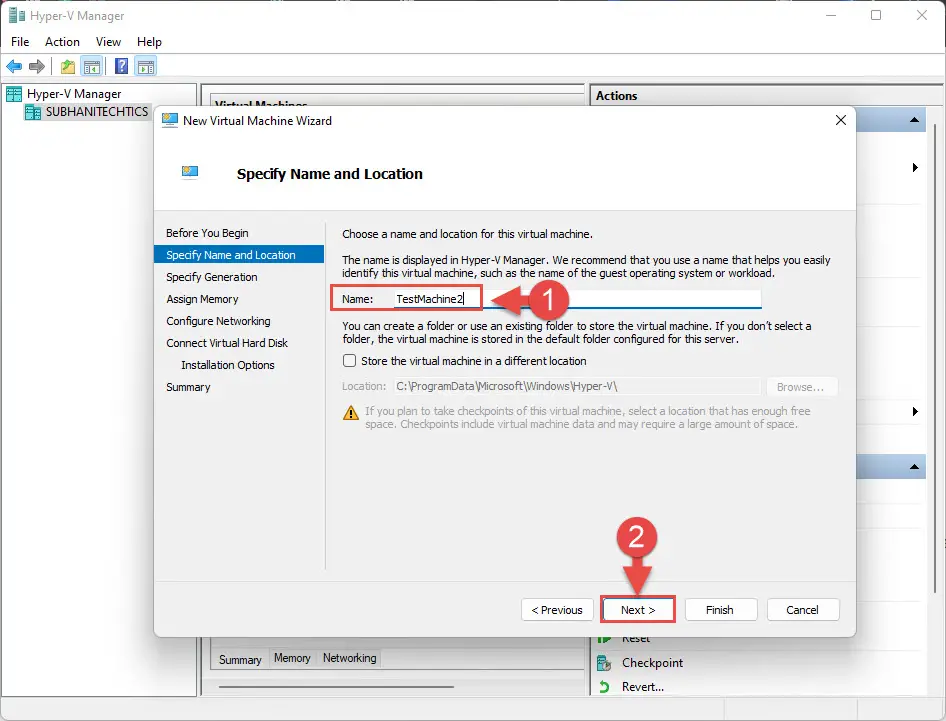Click the wizard title bar icon
The image size is (946, 721).
point(170,120)
